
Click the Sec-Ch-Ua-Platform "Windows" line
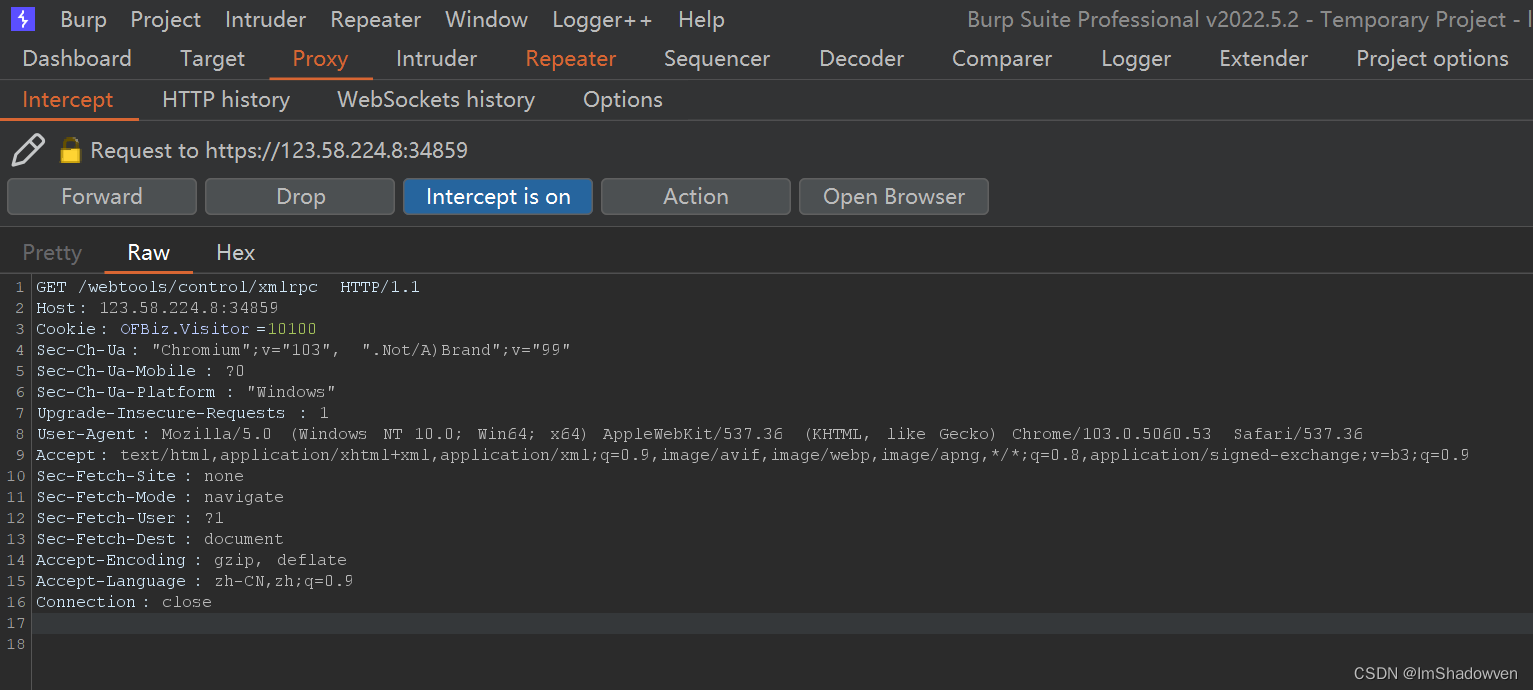click(186, 392)
